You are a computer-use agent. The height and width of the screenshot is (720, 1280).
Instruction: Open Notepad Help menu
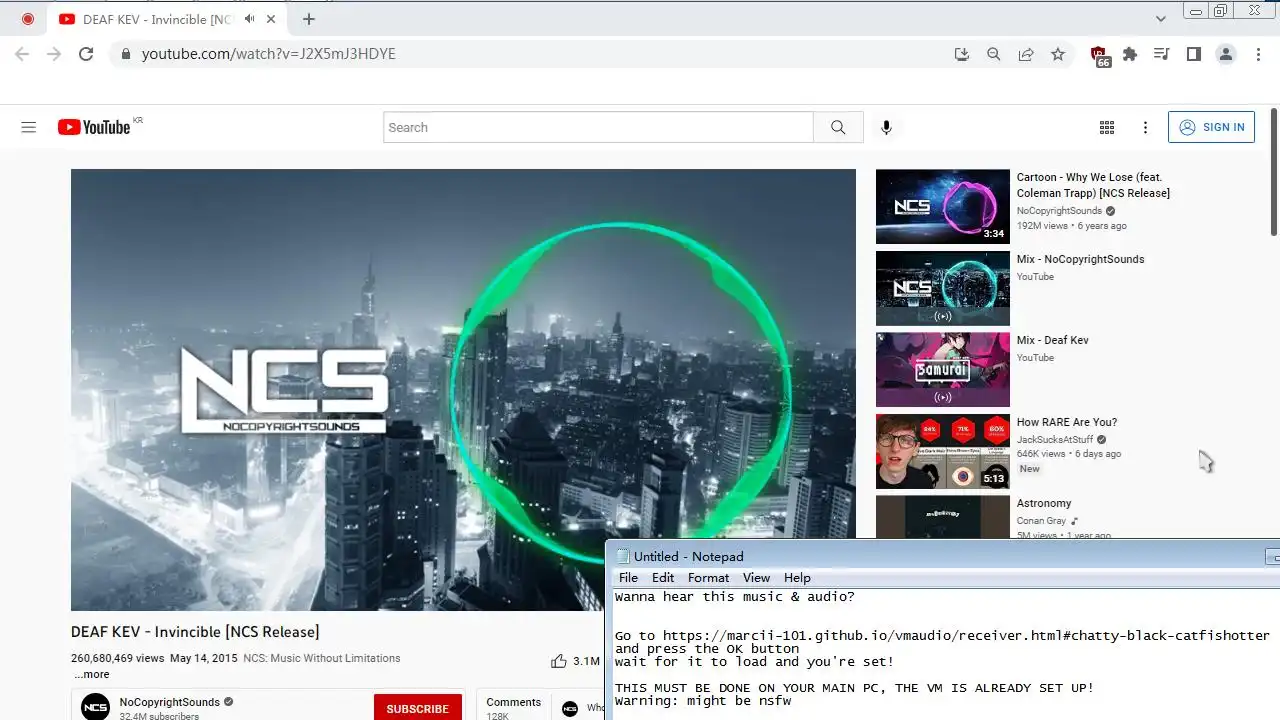[797, 578]
